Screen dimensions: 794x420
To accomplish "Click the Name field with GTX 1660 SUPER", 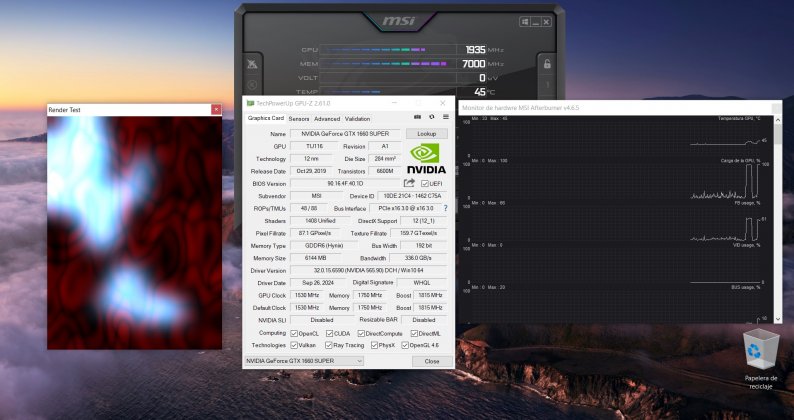I will pyautogui.click(x=345, y=134).
